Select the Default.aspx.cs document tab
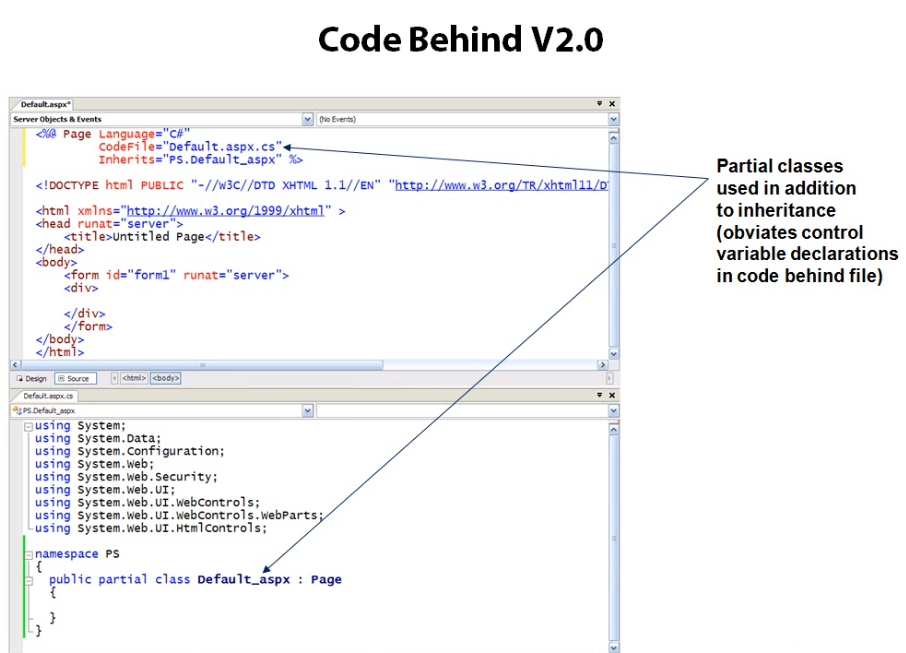The height and width of the screenshot is (653, 906). point(47,395)
